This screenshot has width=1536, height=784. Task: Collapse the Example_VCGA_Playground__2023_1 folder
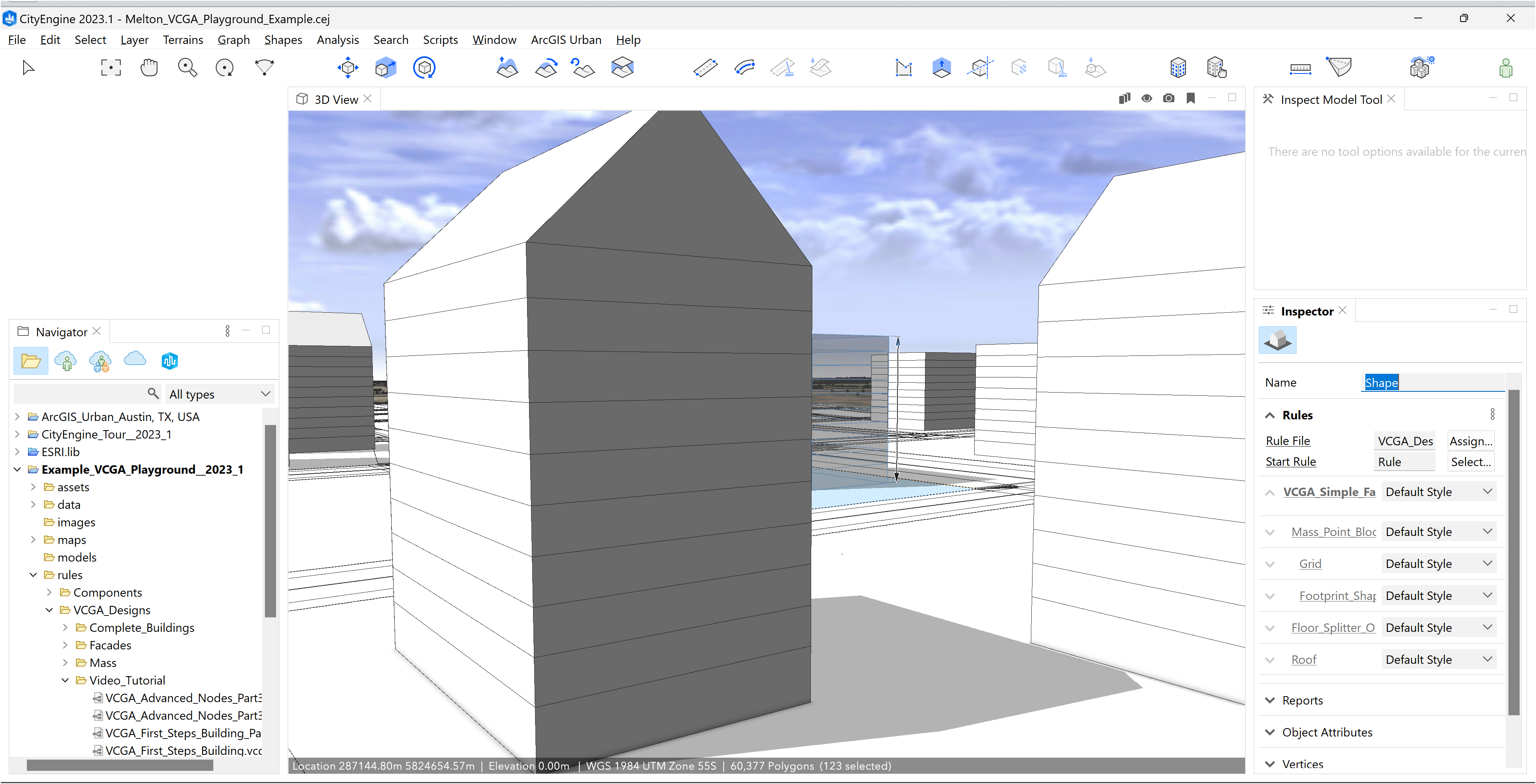click(x=17, y=469)
